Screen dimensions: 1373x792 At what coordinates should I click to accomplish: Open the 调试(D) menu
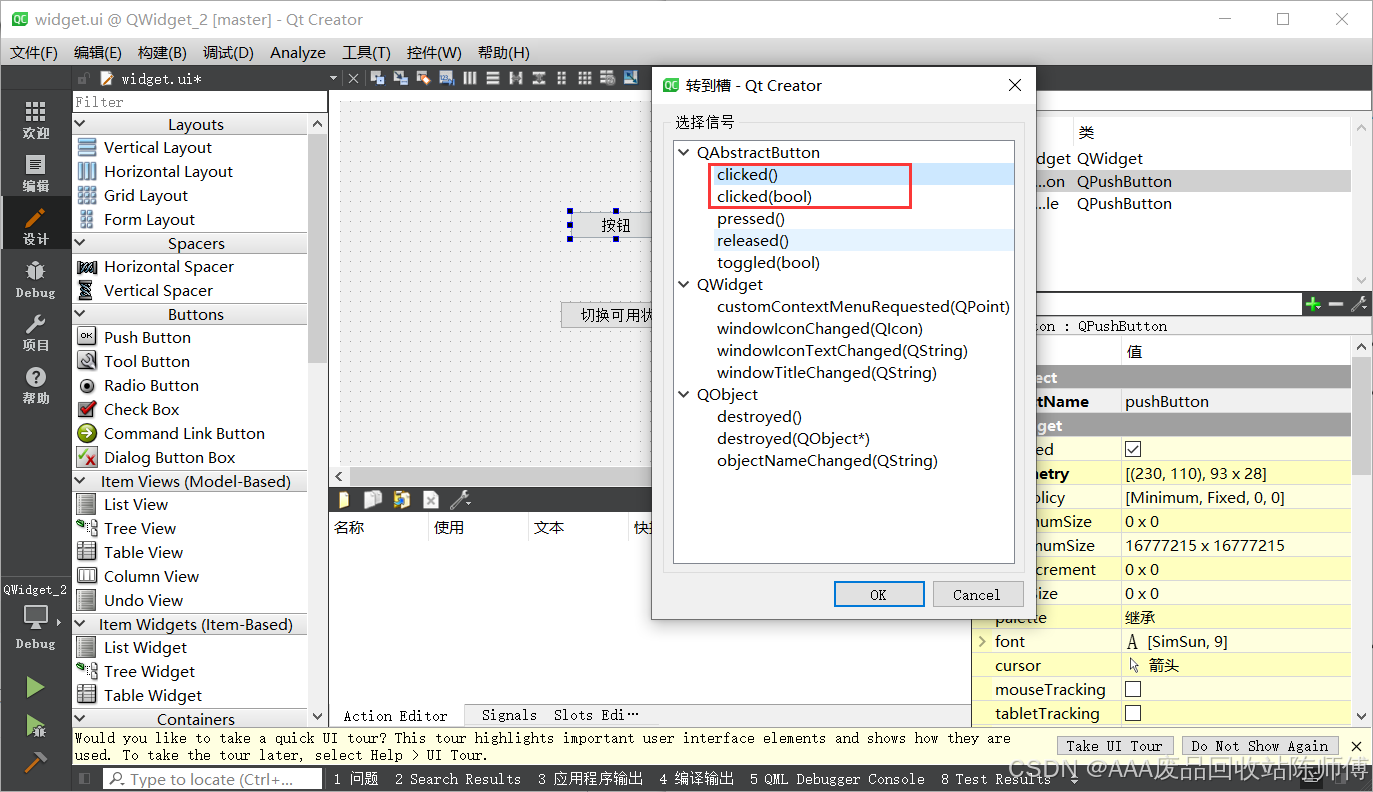click(228, 52)
